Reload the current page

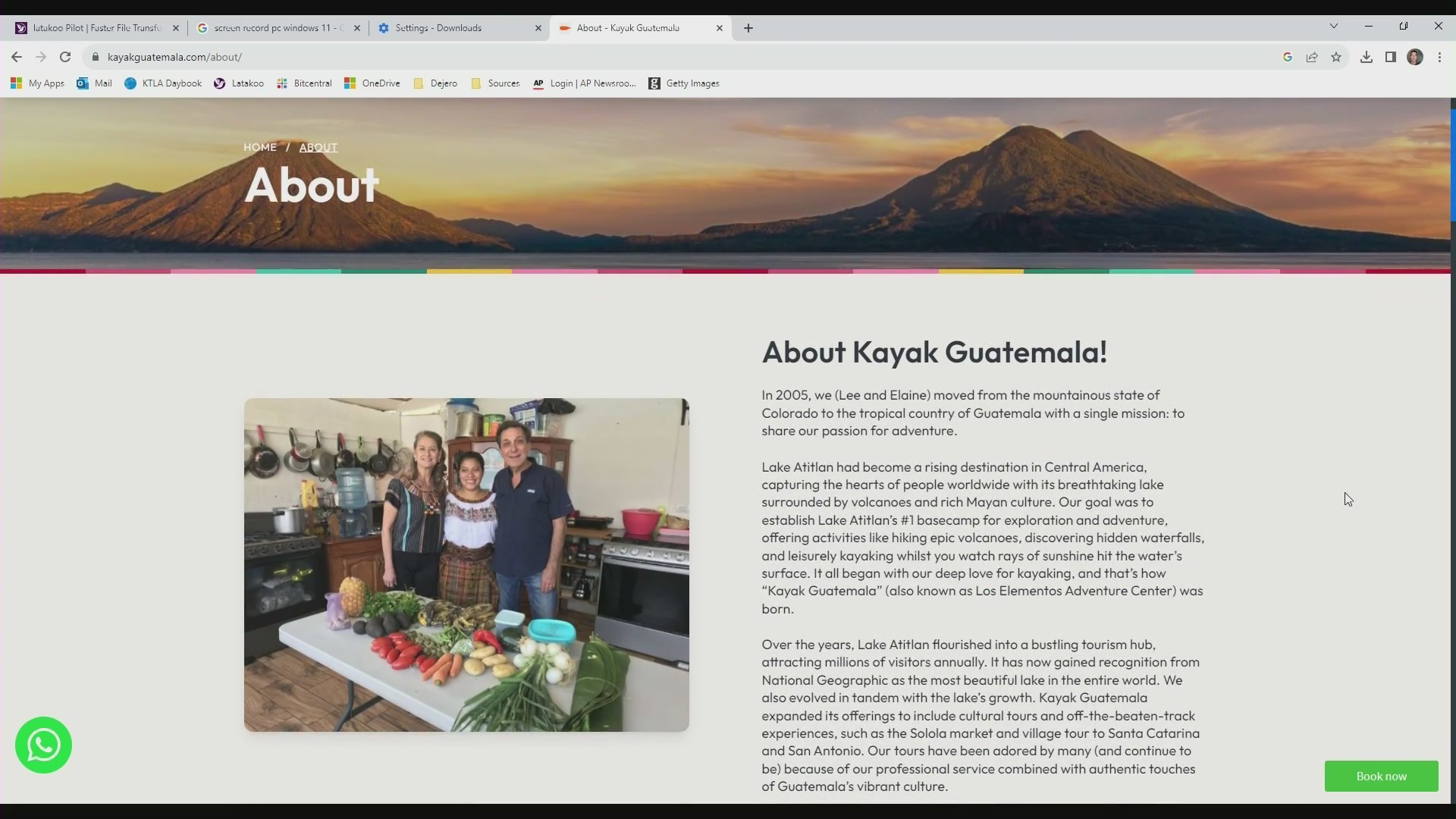click(x=65, y=57)
